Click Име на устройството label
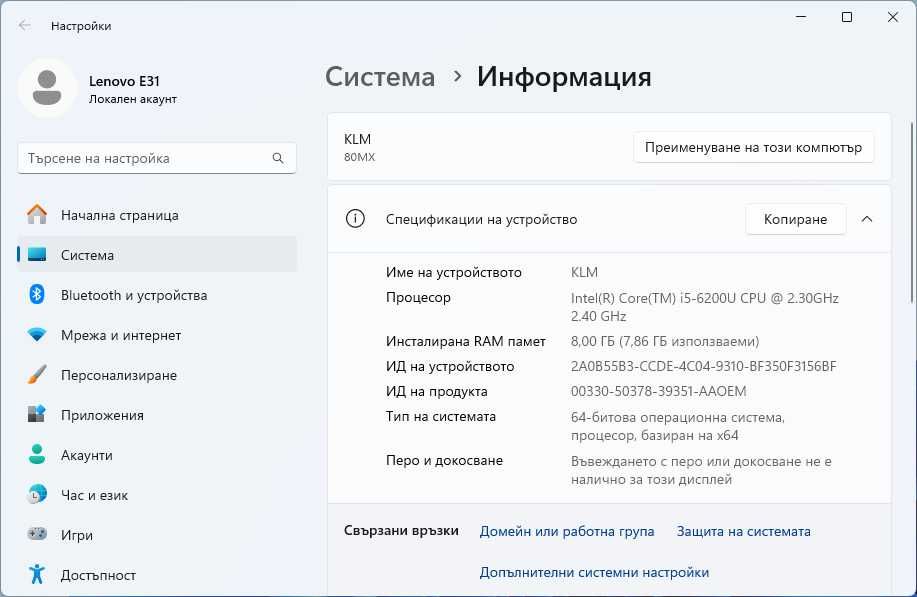 [453, 272]
